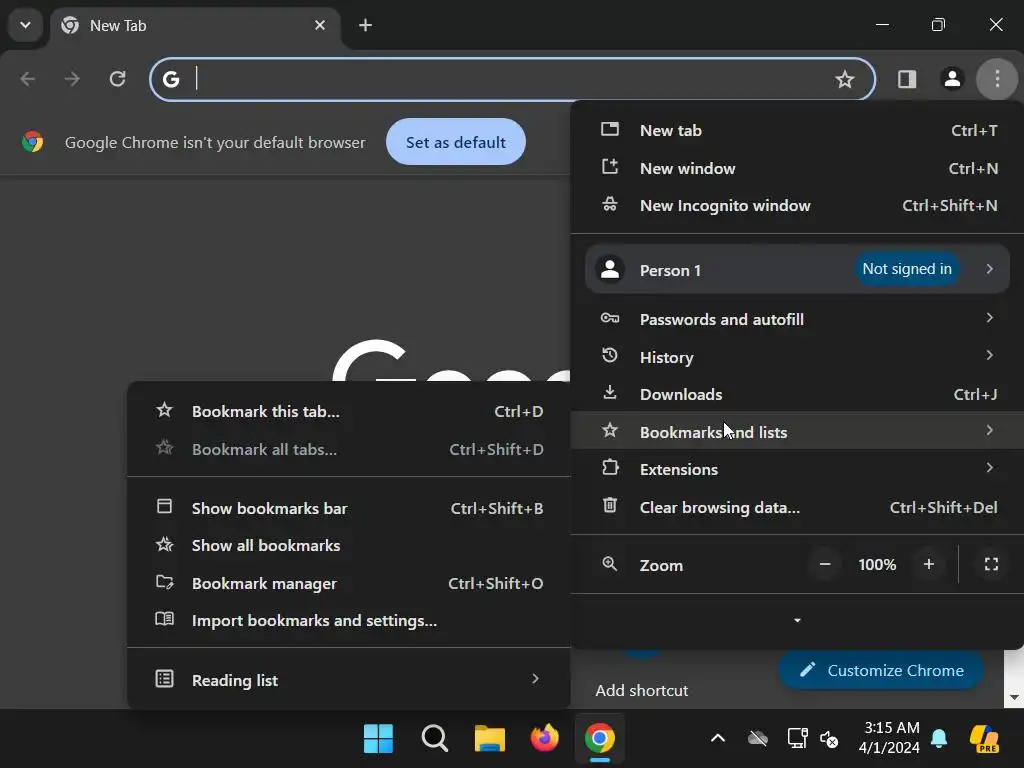Select Bookmarks and lists entry
Viewport: 1024px width, 768px height.
pos(798,431)
